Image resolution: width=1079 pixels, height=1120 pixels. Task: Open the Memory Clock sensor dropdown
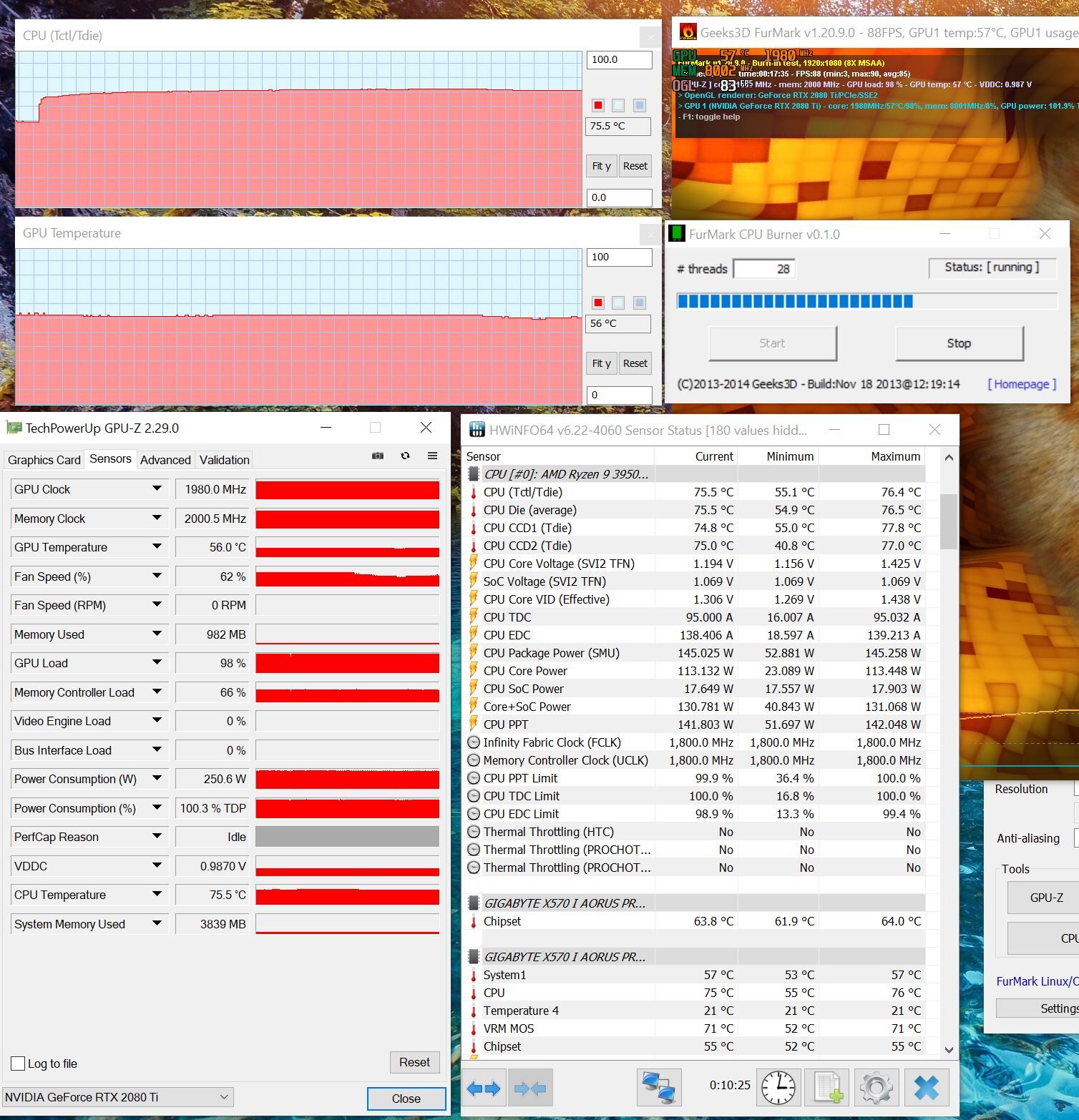(157, 518)
